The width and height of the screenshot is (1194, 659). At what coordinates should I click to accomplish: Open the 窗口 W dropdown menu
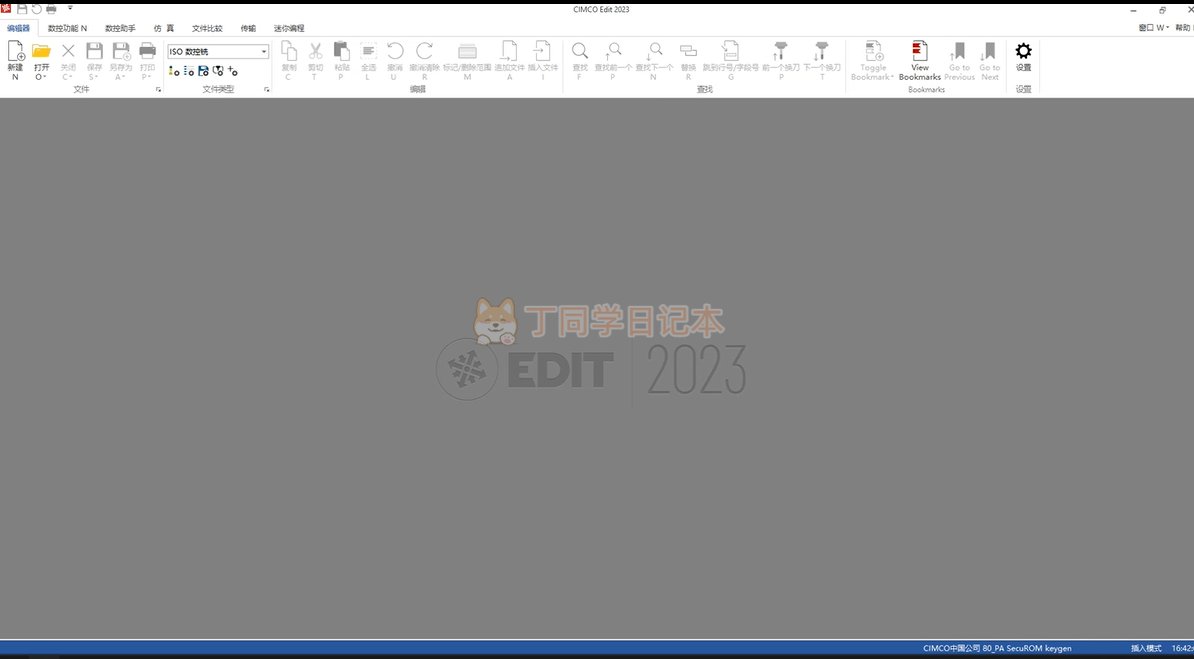point(1154,27)
